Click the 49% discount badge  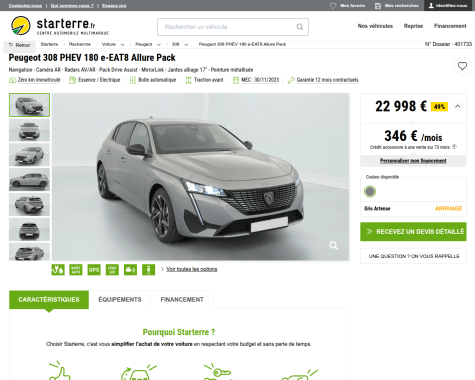[439, 107]
